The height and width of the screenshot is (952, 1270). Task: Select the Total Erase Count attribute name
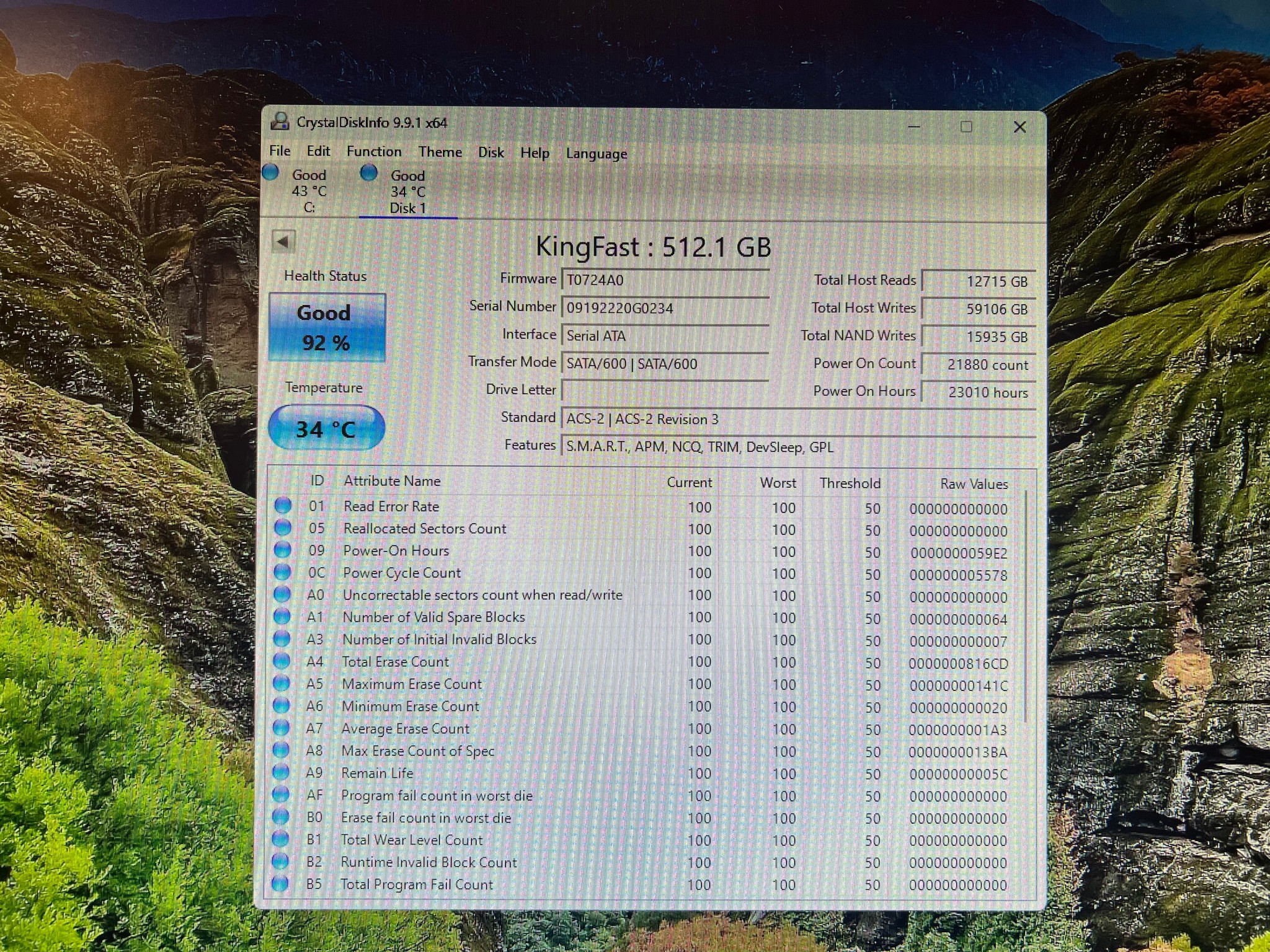coord(395,662)
